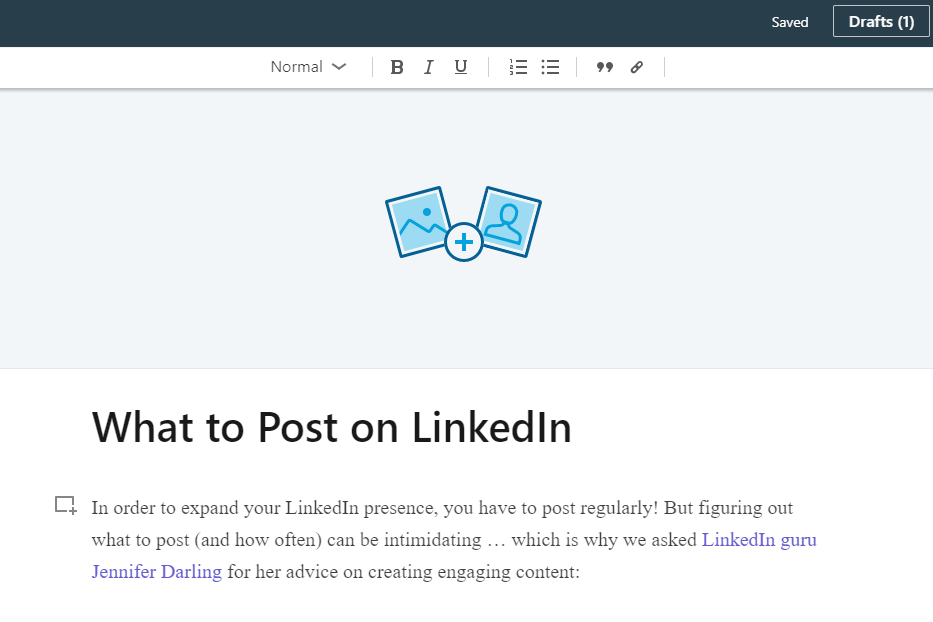Viewport: 933px width, 622px height.
Task: Expand the chevron next to Normal
Action: pos(339,67)
